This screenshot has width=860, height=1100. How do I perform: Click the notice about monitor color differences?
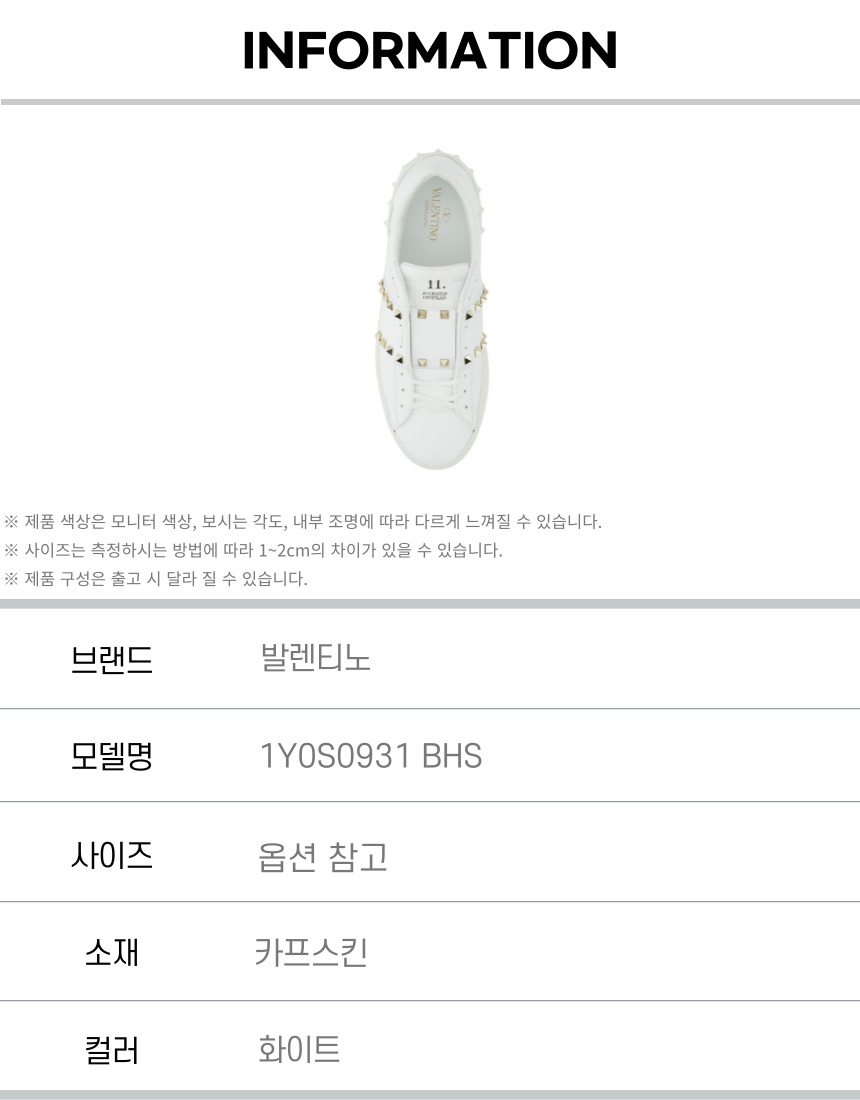pyautogui.click(x=303, y=521)
